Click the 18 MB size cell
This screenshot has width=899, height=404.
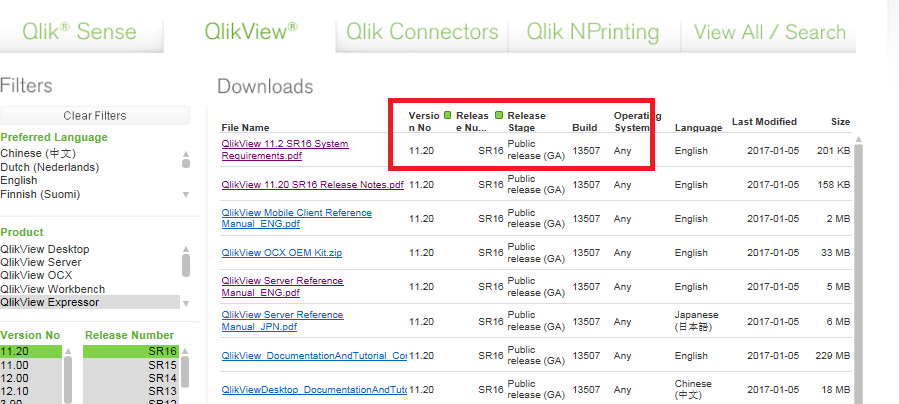tap(836, 390)
